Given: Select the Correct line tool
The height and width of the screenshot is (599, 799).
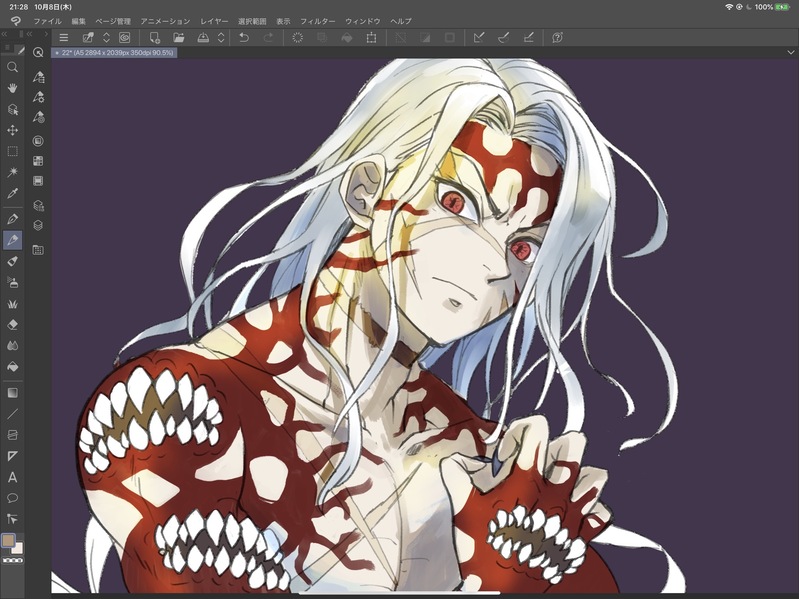Looking at the screenshot, I should click(x=13, y=519).
